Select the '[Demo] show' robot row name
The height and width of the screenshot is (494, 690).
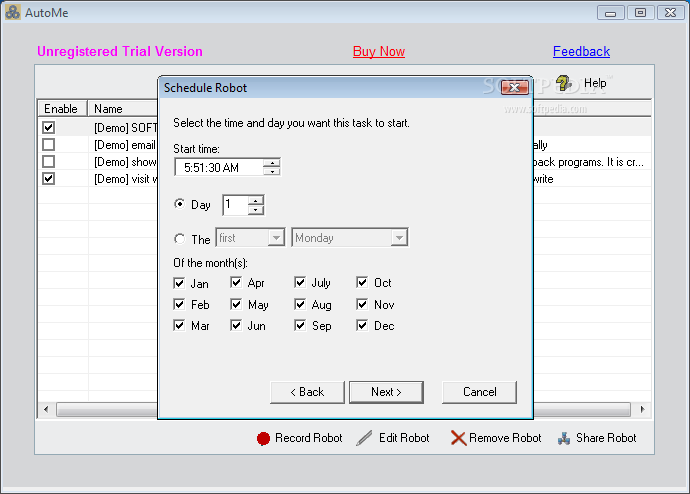(x=125, y=162)
